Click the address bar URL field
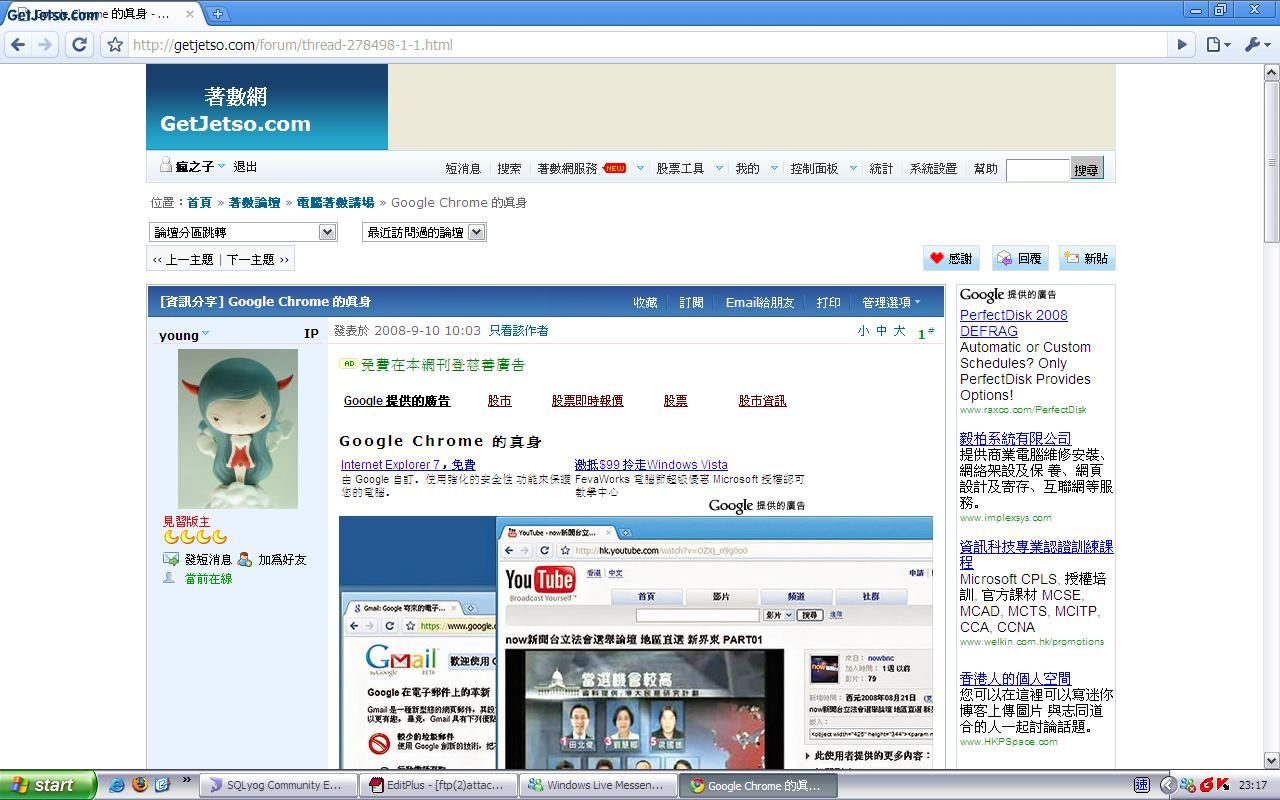This screenshot has width=1280, height=800. coord(648,45)
